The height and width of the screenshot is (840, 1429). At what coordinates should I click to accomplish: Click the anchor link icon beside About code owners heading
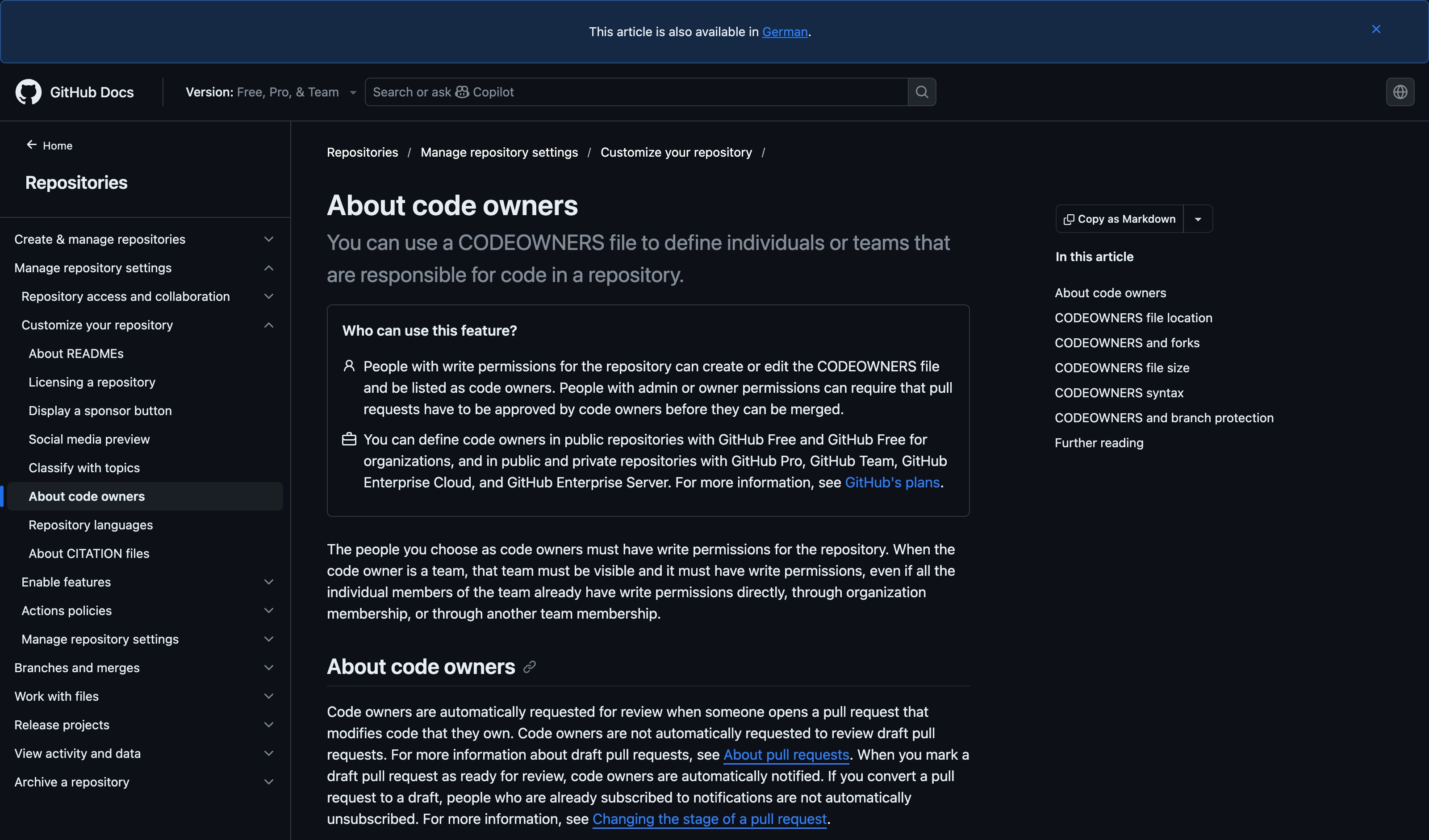(x=530, y=667)
